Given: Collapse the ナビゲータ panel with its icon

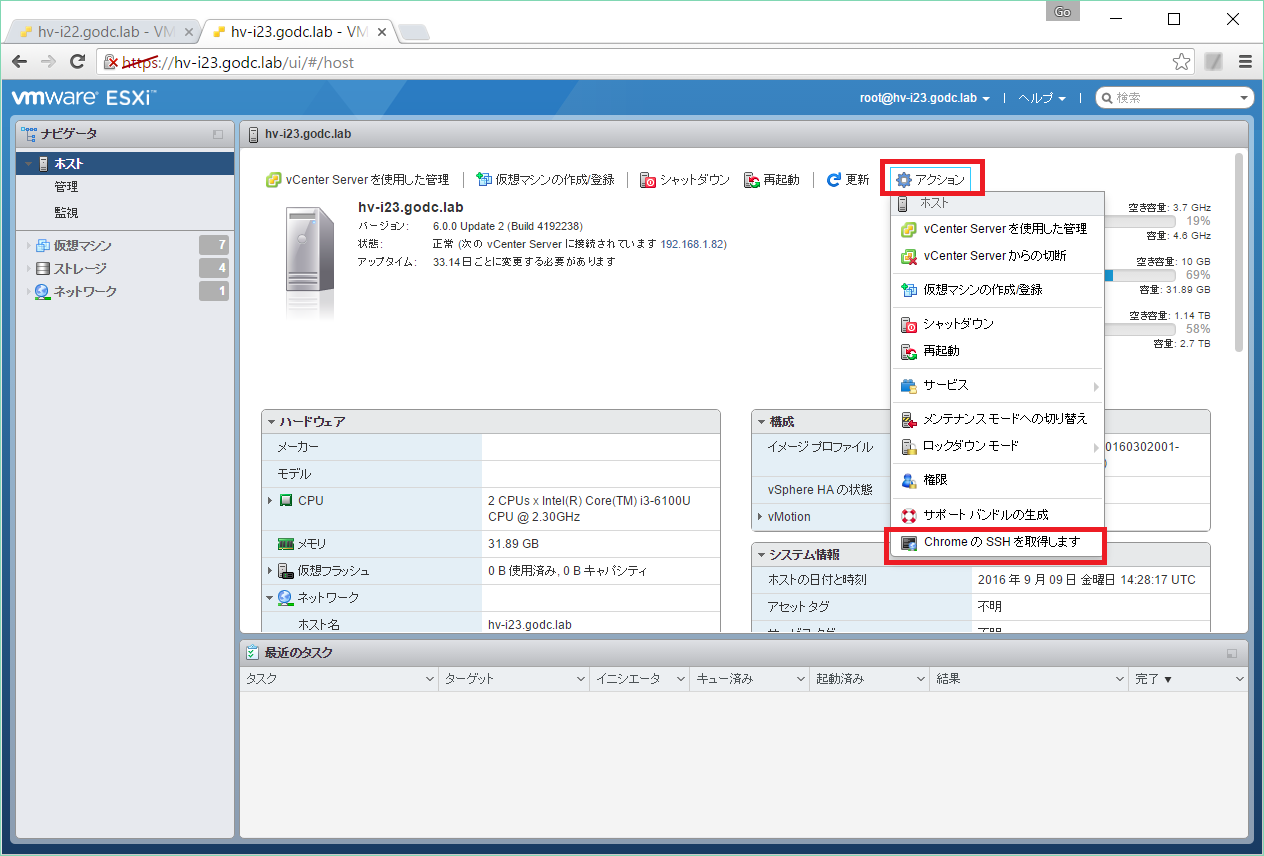Looking at the screenshot, I should pos(218,134).
